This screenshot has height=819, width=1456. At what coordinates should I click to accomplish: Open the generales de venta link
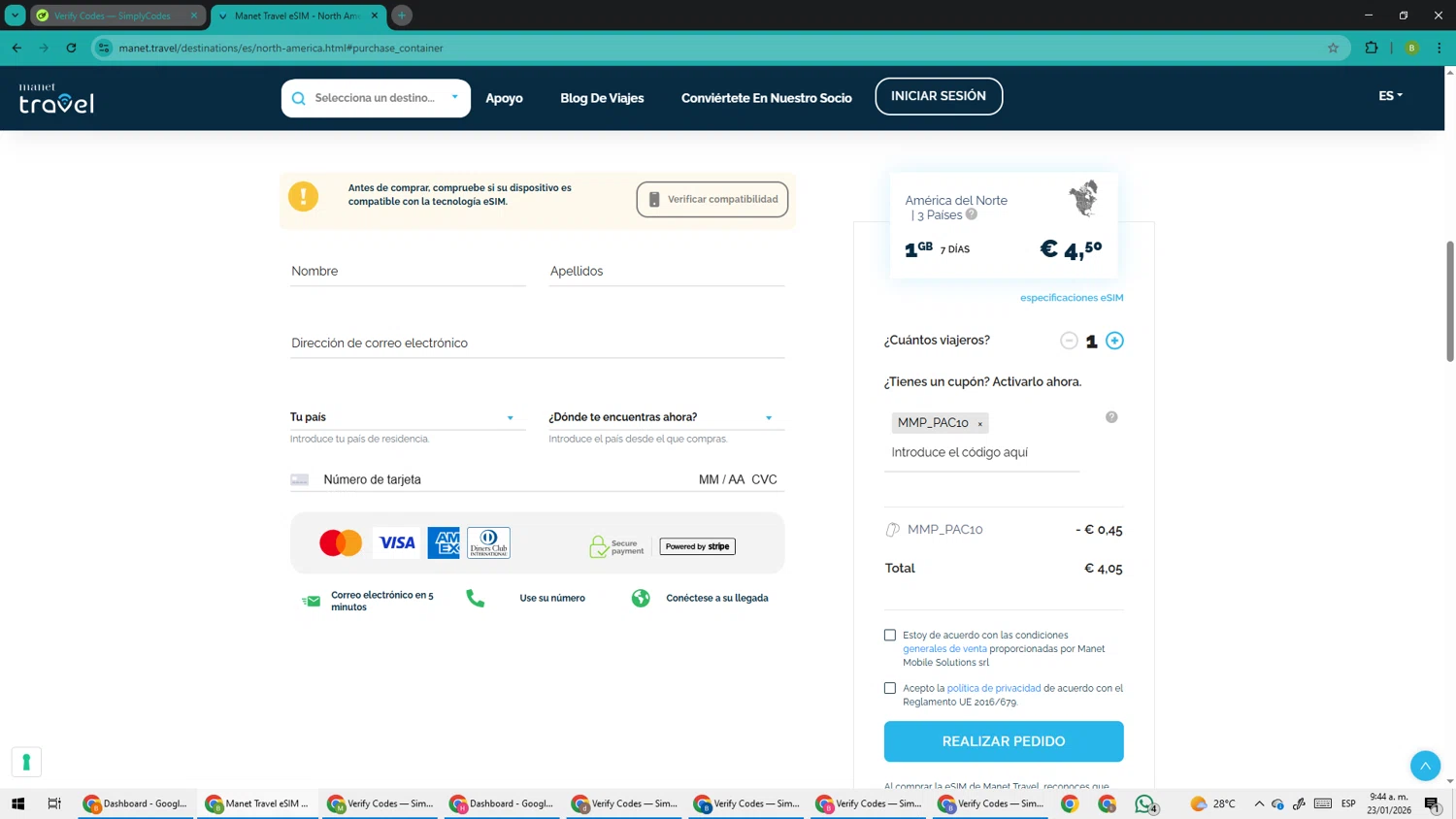click(944, 649)
